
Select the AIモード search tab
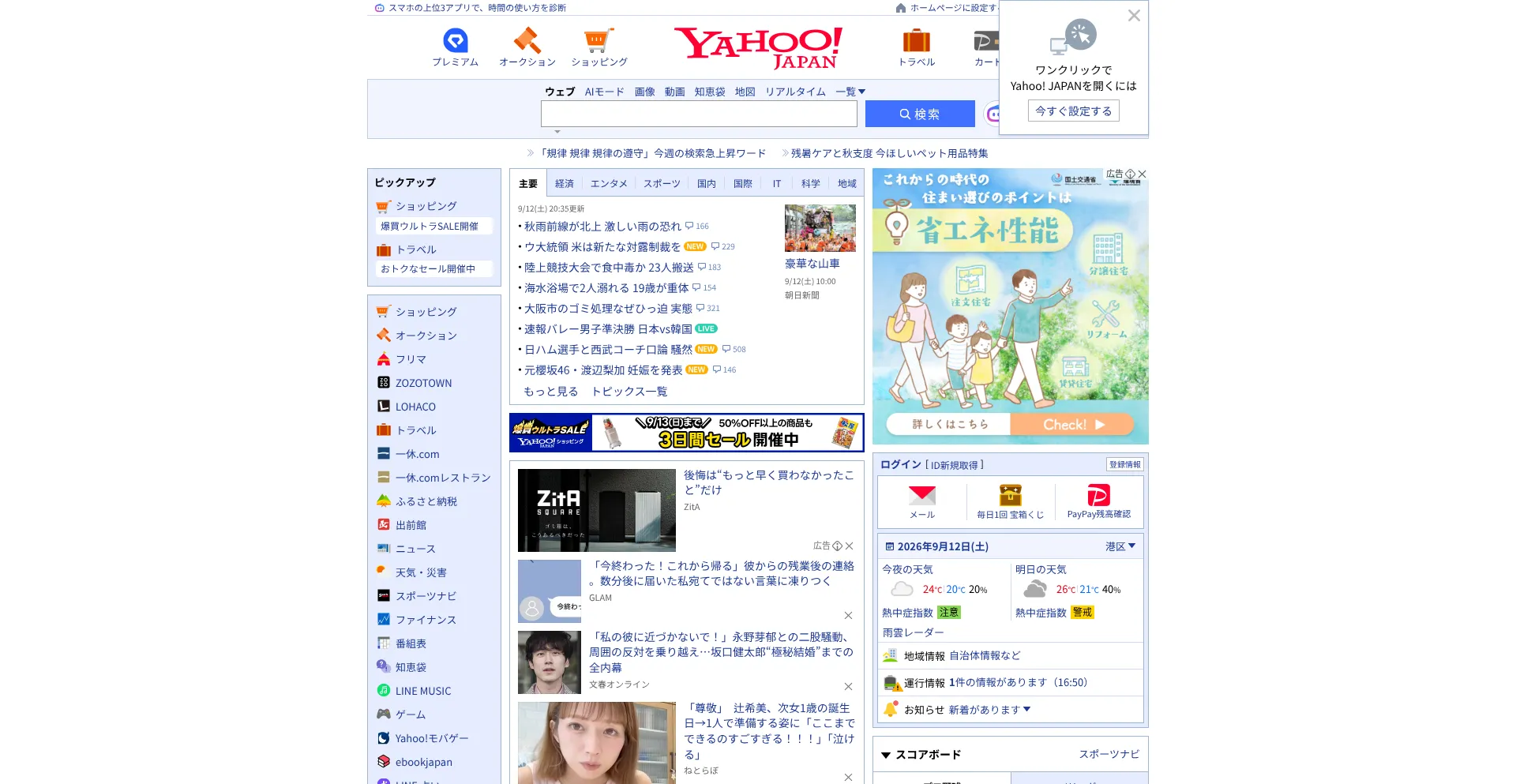pos(605,92)
